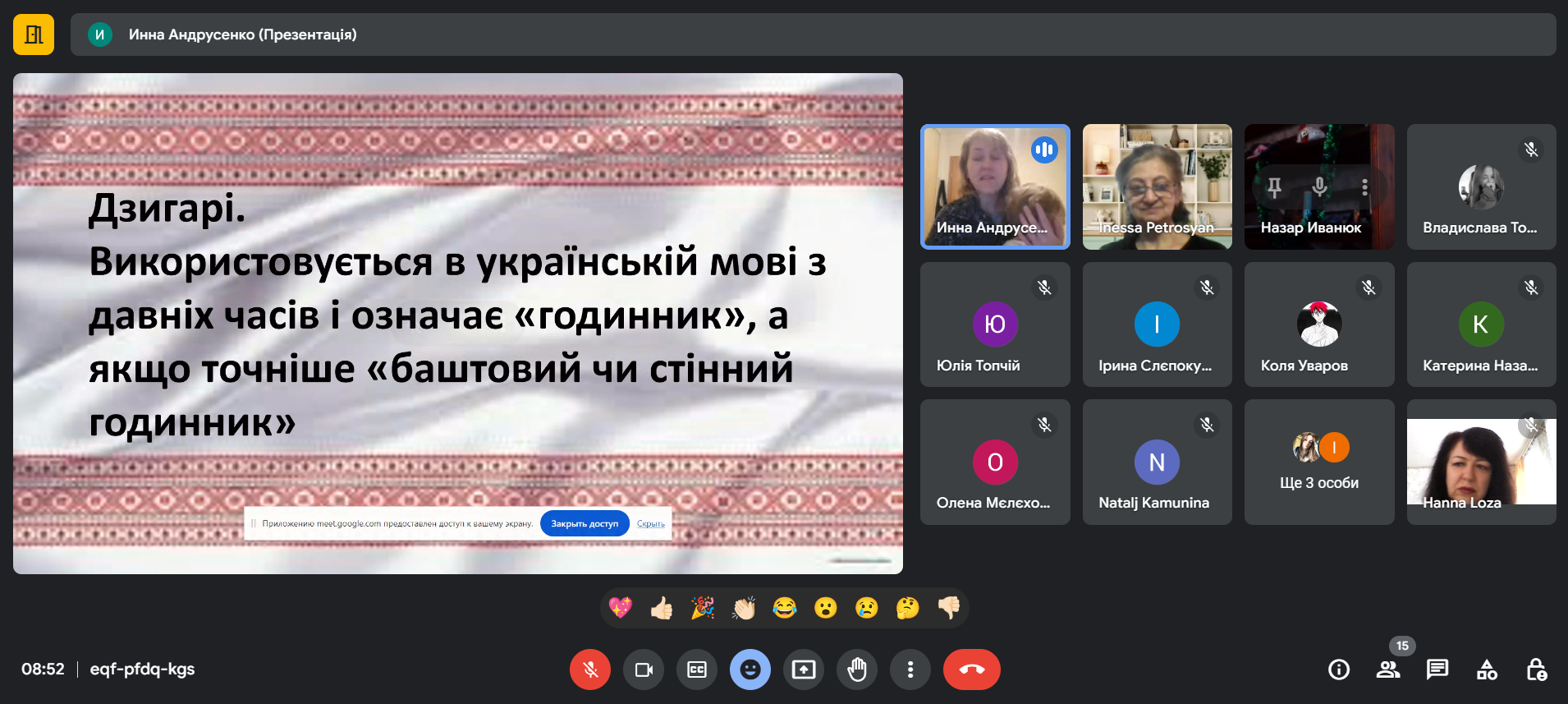Unmute the microphone in bottom toolbar

(589, 669)
